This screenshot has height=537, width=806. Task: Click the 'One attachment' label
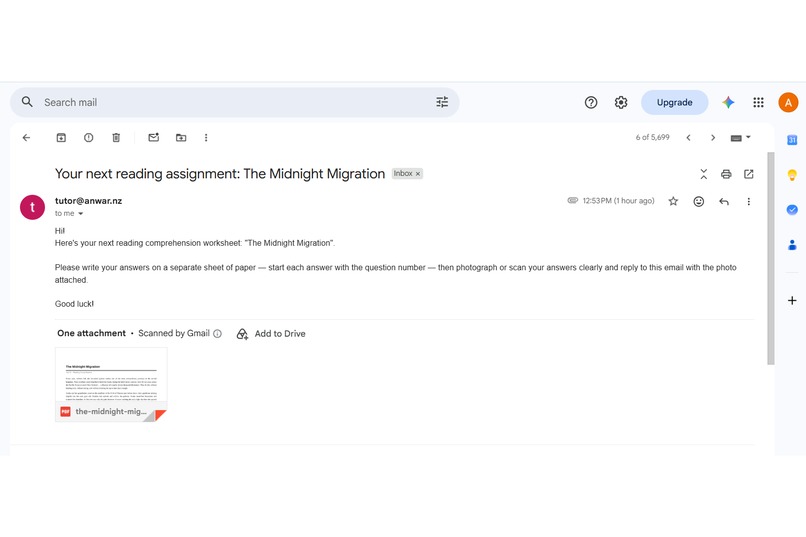click(x=91, y=334)
